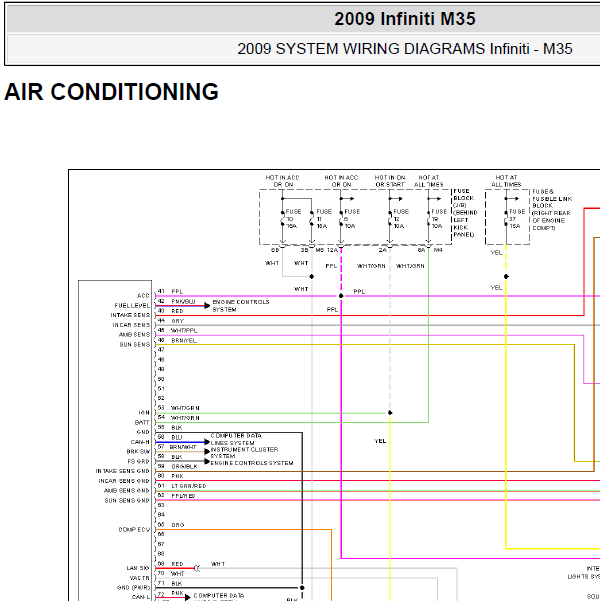Select the FUSE 10 15A label
Image resolution: width=600 pixels, height=601 pixels.
(x=293, y=219)
